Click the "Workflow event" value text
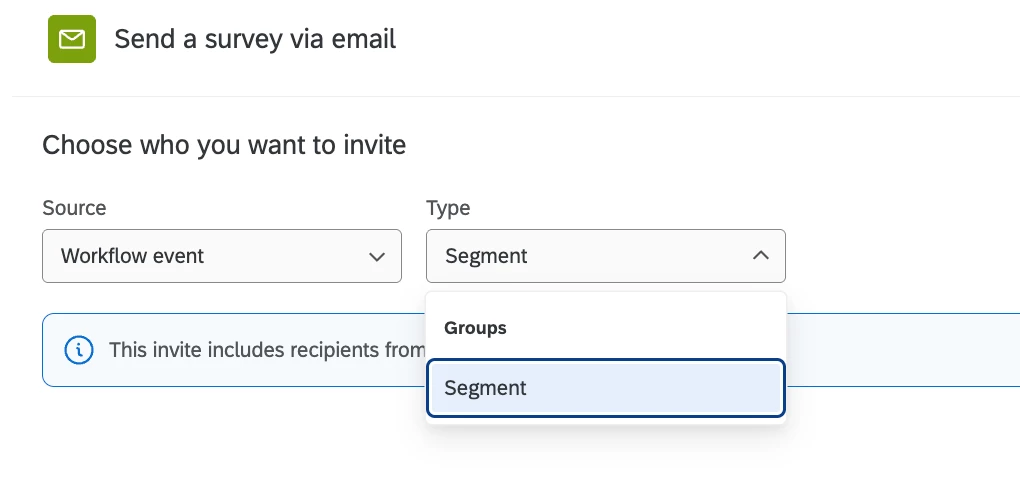The image size is (1020, 480). tap(132, 256)
